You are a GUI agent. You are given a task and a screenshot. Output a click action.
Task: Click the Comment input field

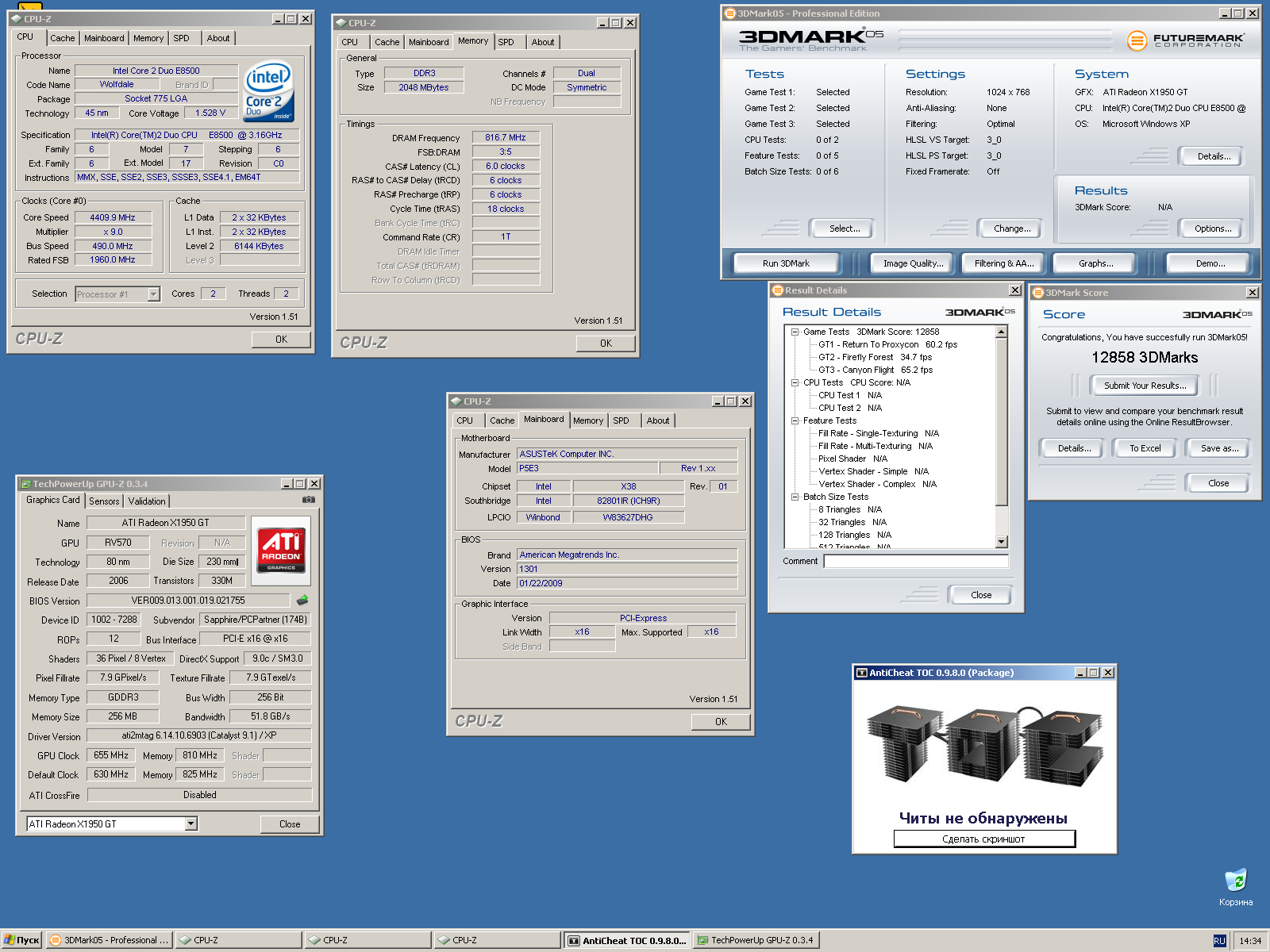(916, 562)
